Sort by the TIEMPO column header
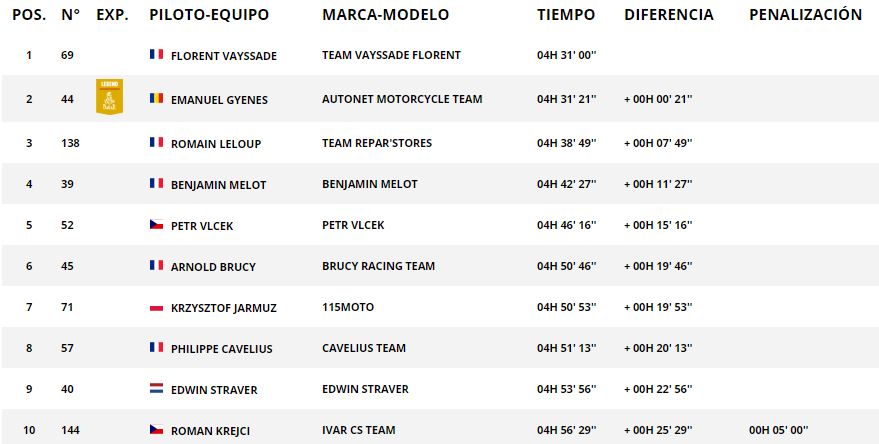 point(565,15)
